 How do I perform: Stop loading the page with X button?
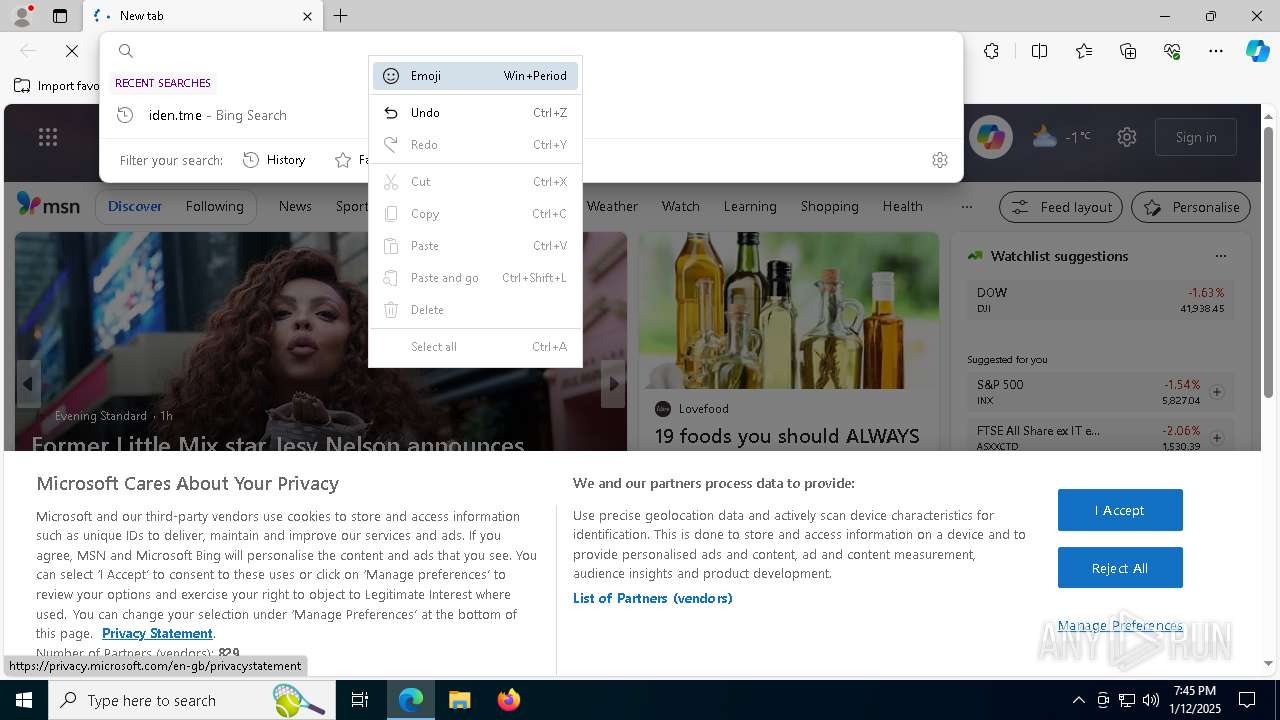point(72,51)
